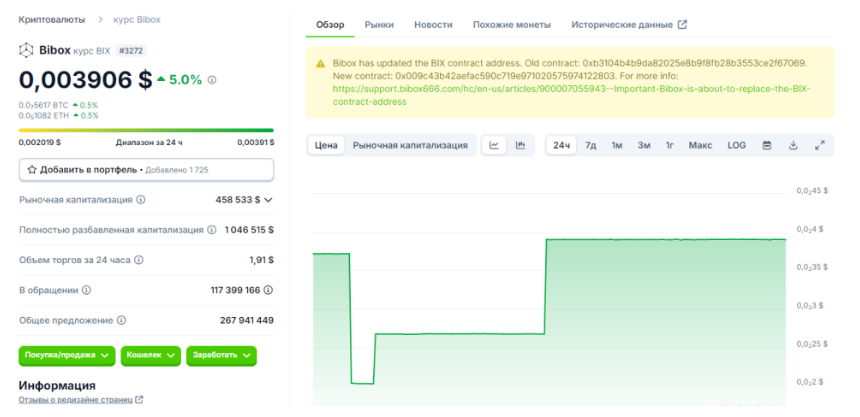The image size is (860, 417).
Task: Open the Новости tab
Action: (x=433, y=25)
